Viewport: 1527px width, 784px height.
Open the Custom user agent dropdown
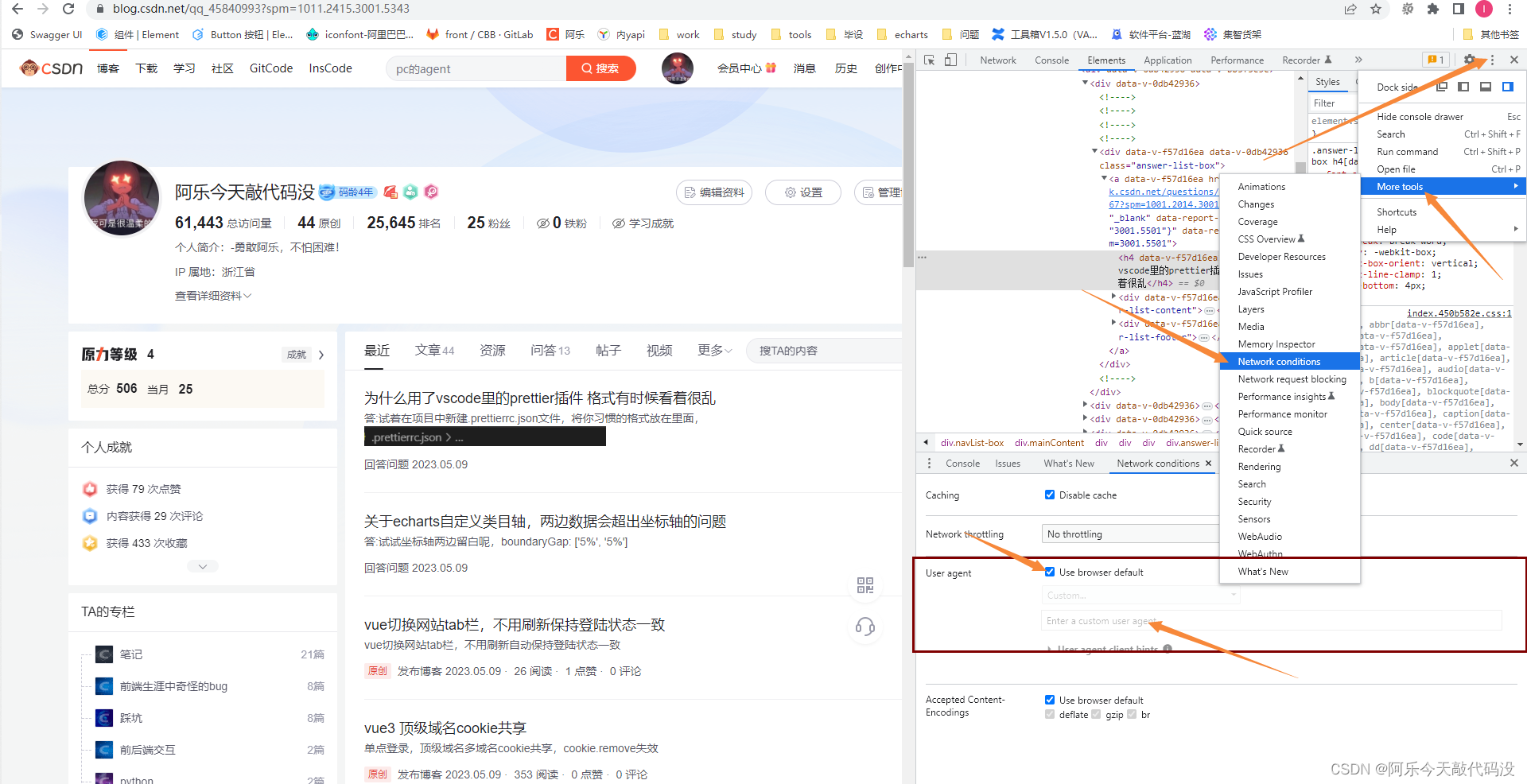(1140, 595)
